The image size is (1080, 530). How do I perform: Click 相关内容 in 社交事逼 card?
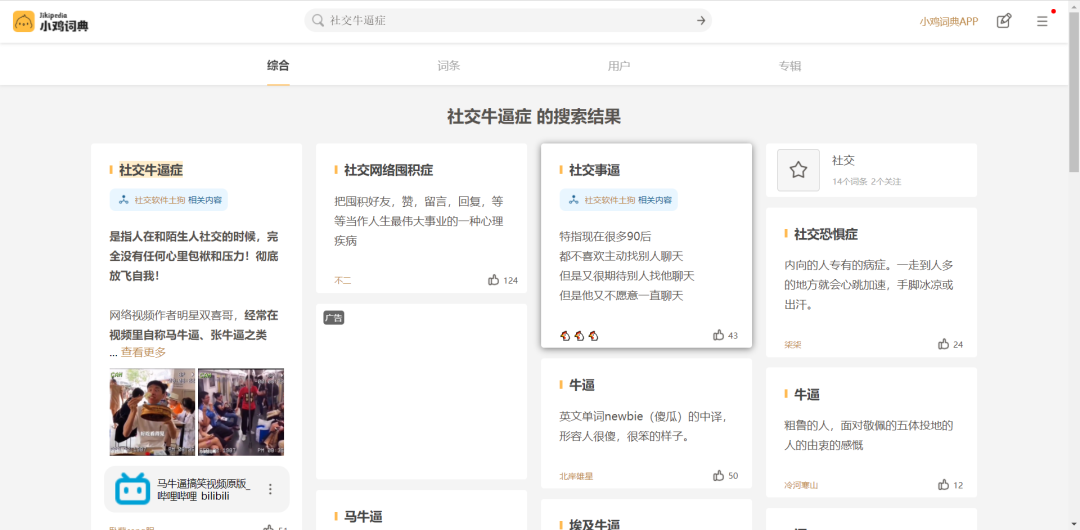[654, 200]
